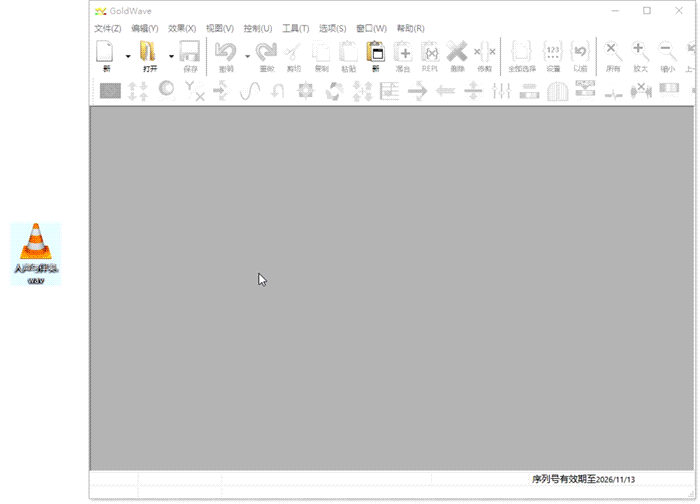Viewport: 700px width, 504px height.
Task: Click the Zoom All (所有) magnifier icon
Action: coord(613,52)
